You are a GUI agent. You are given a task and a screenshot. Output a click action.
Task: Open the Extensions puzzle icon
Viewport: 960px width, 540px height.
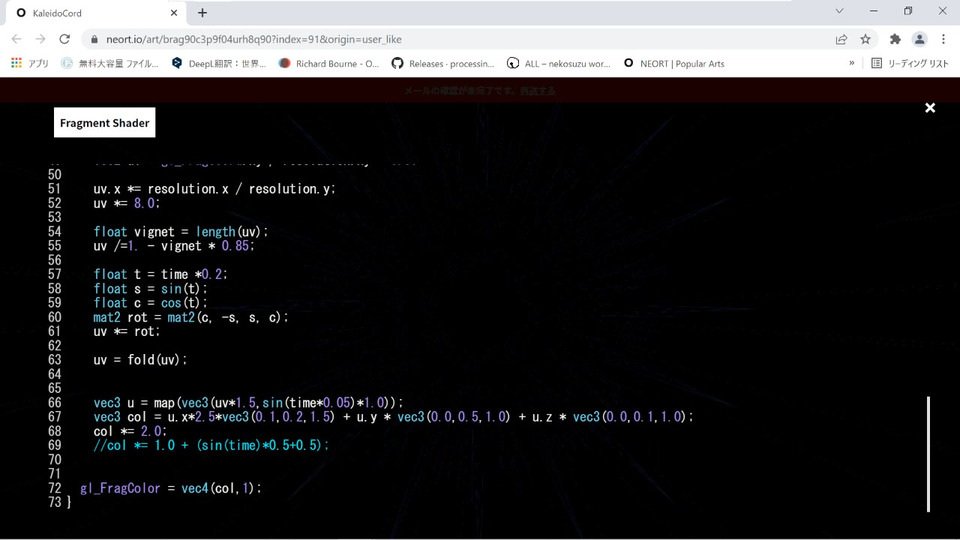(895, 39)
